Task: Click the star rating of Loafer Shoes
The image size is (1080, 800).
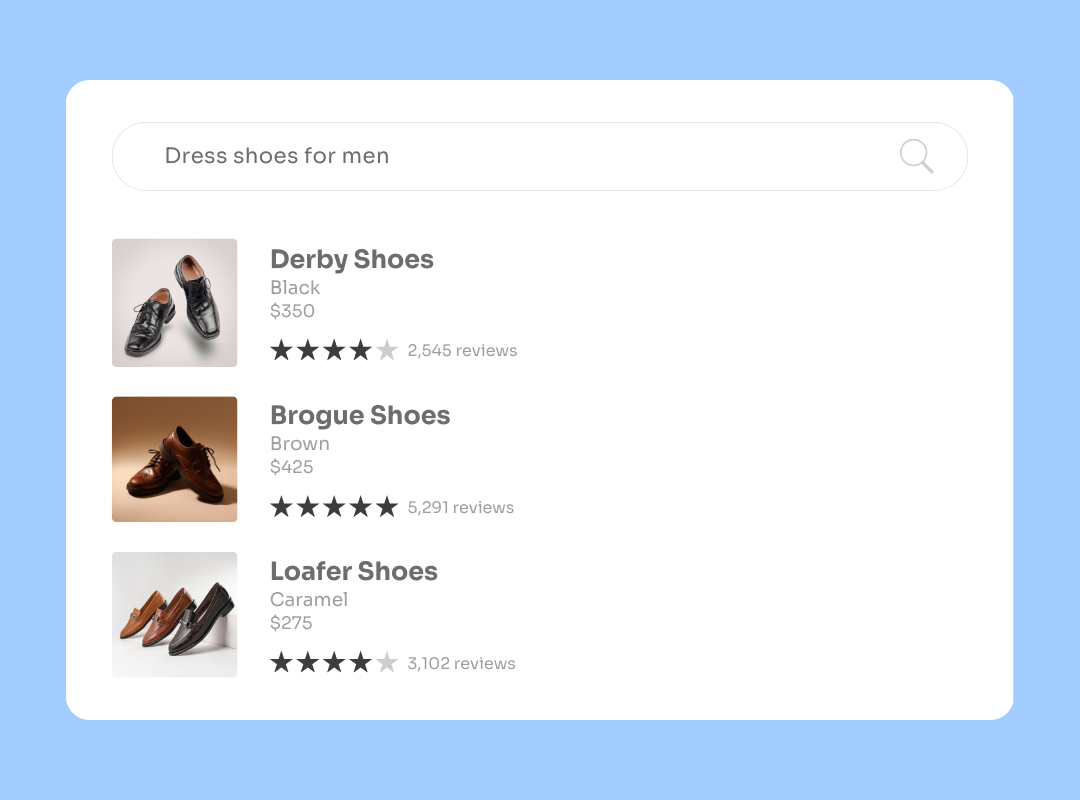Action: click(334, 663)
